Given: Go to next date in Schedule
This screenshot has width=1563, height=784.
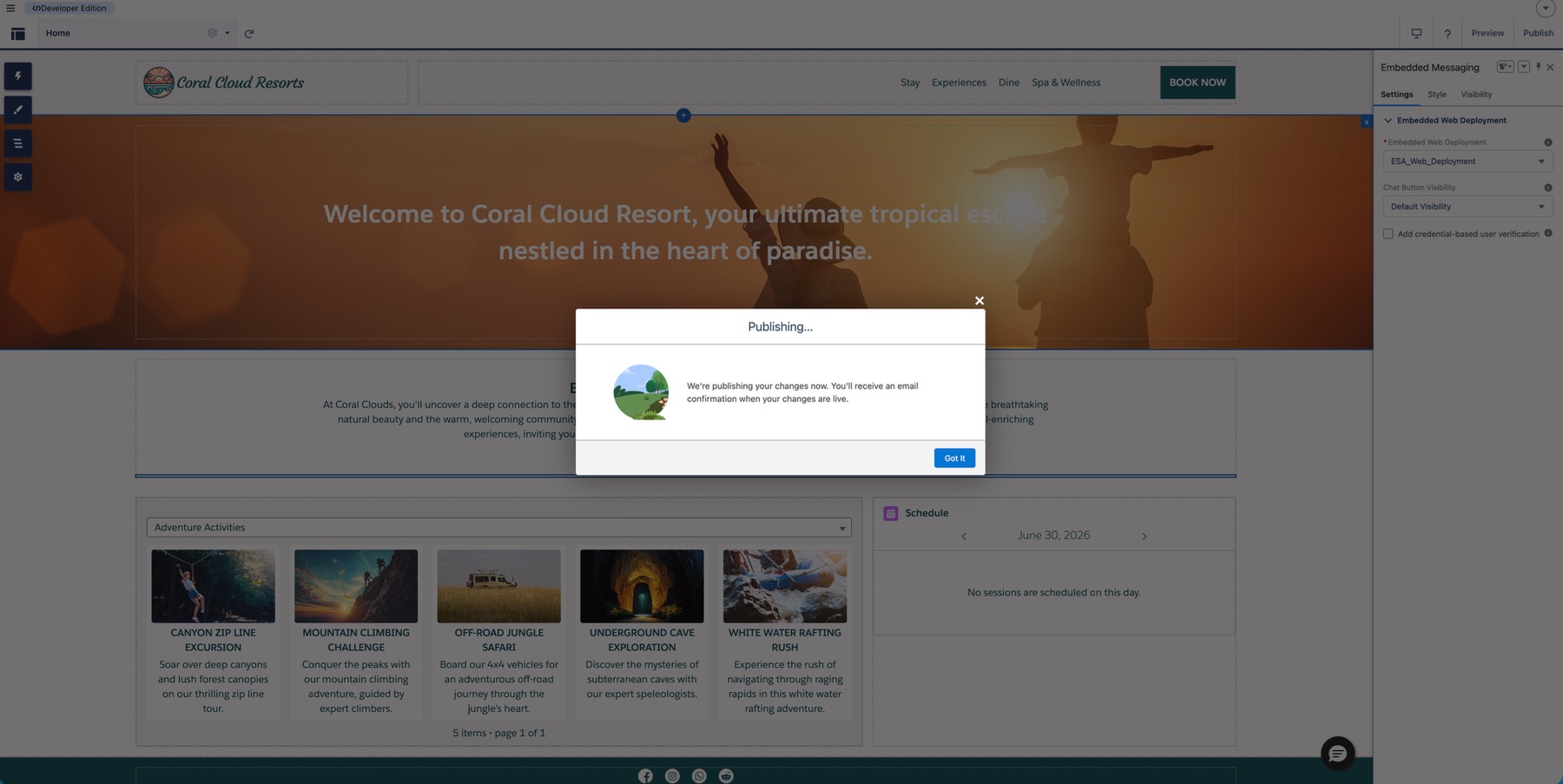Looking at the screenshot, I should click(1144, 537).
